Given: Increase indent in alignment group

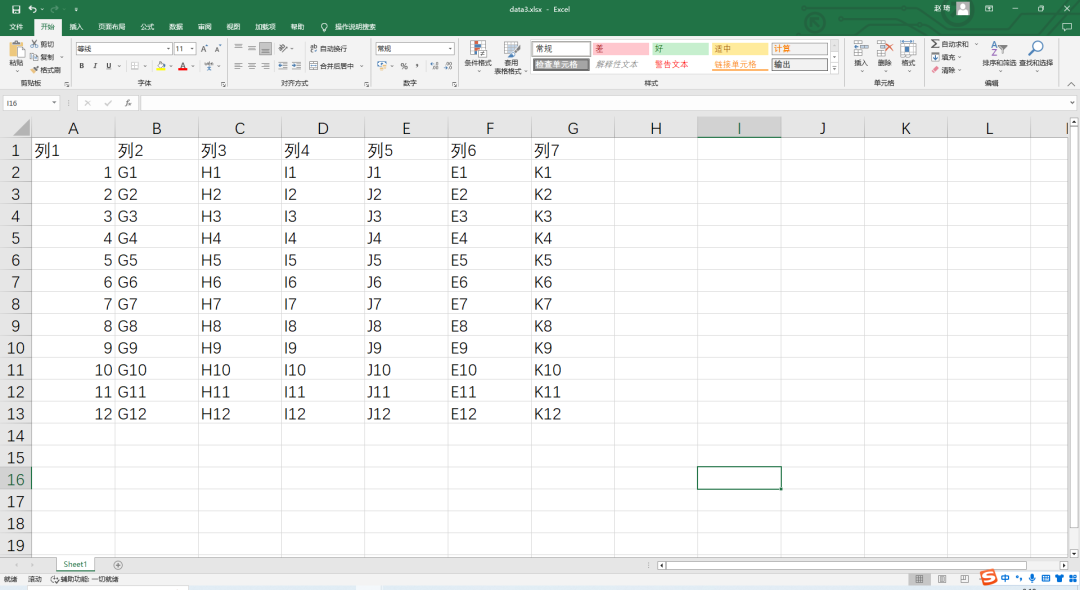Looking at the screenshot, I should 296,66.
